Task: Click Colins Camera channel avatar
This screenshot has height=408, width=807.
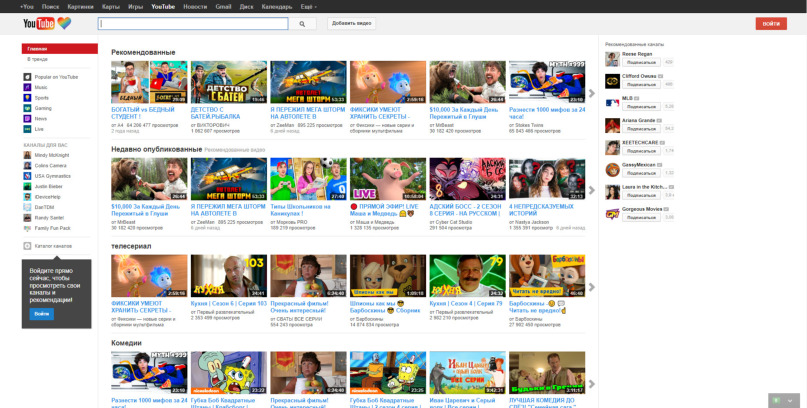Action: click(27, 166)
